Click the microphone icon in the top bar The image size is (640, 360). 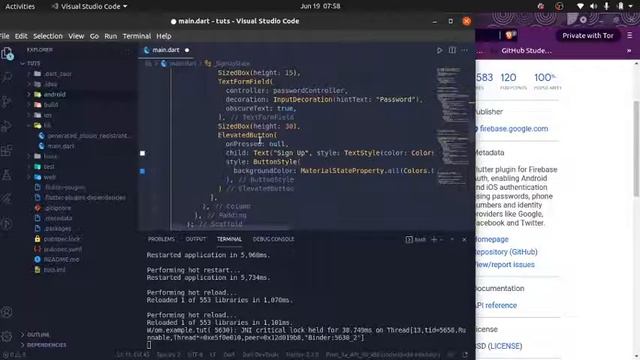pyautogui.click(x=607, y=6)
